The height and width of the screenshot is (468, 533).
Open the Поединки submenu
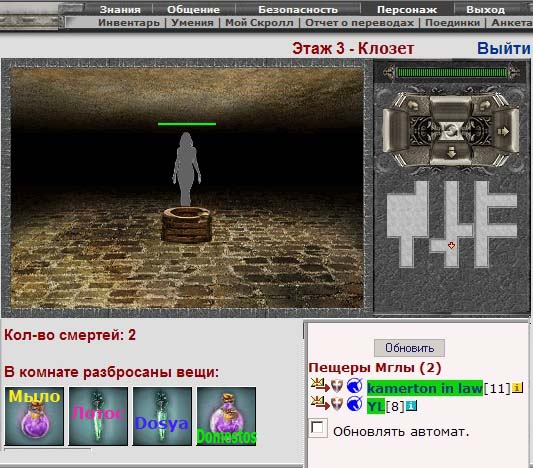[x=453, y=23]
